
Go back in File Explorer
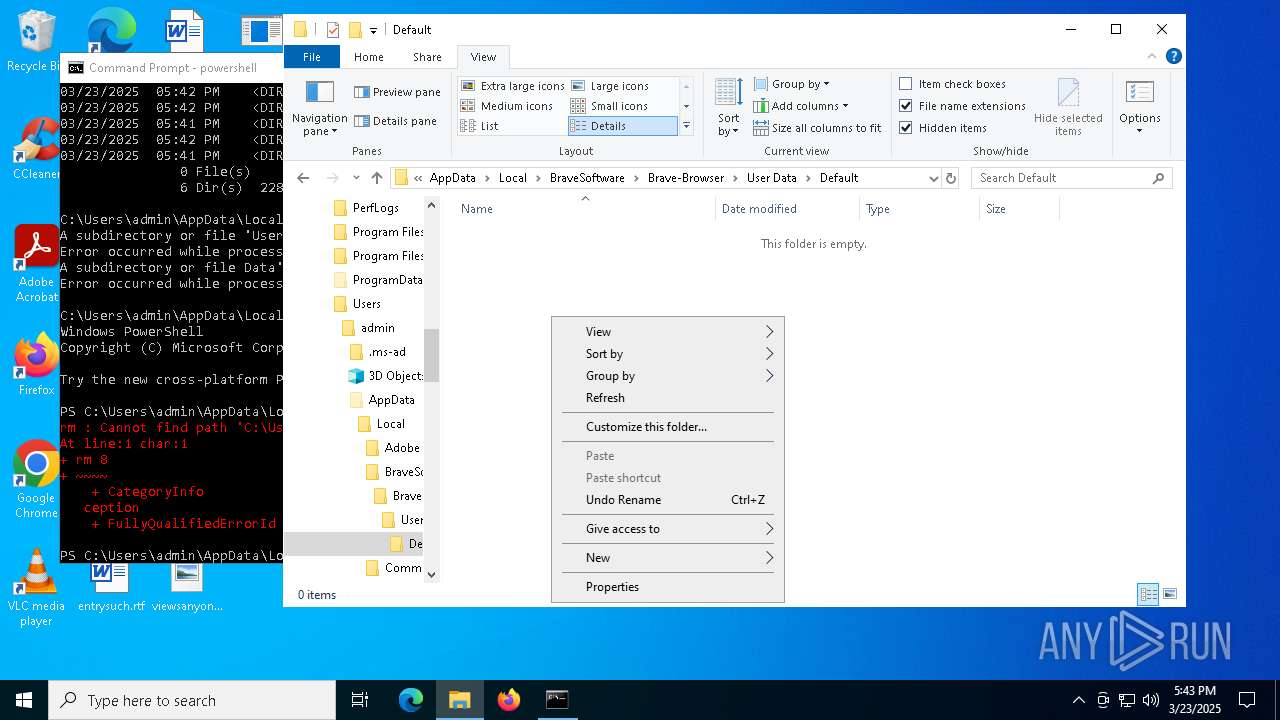pos(303,178)
